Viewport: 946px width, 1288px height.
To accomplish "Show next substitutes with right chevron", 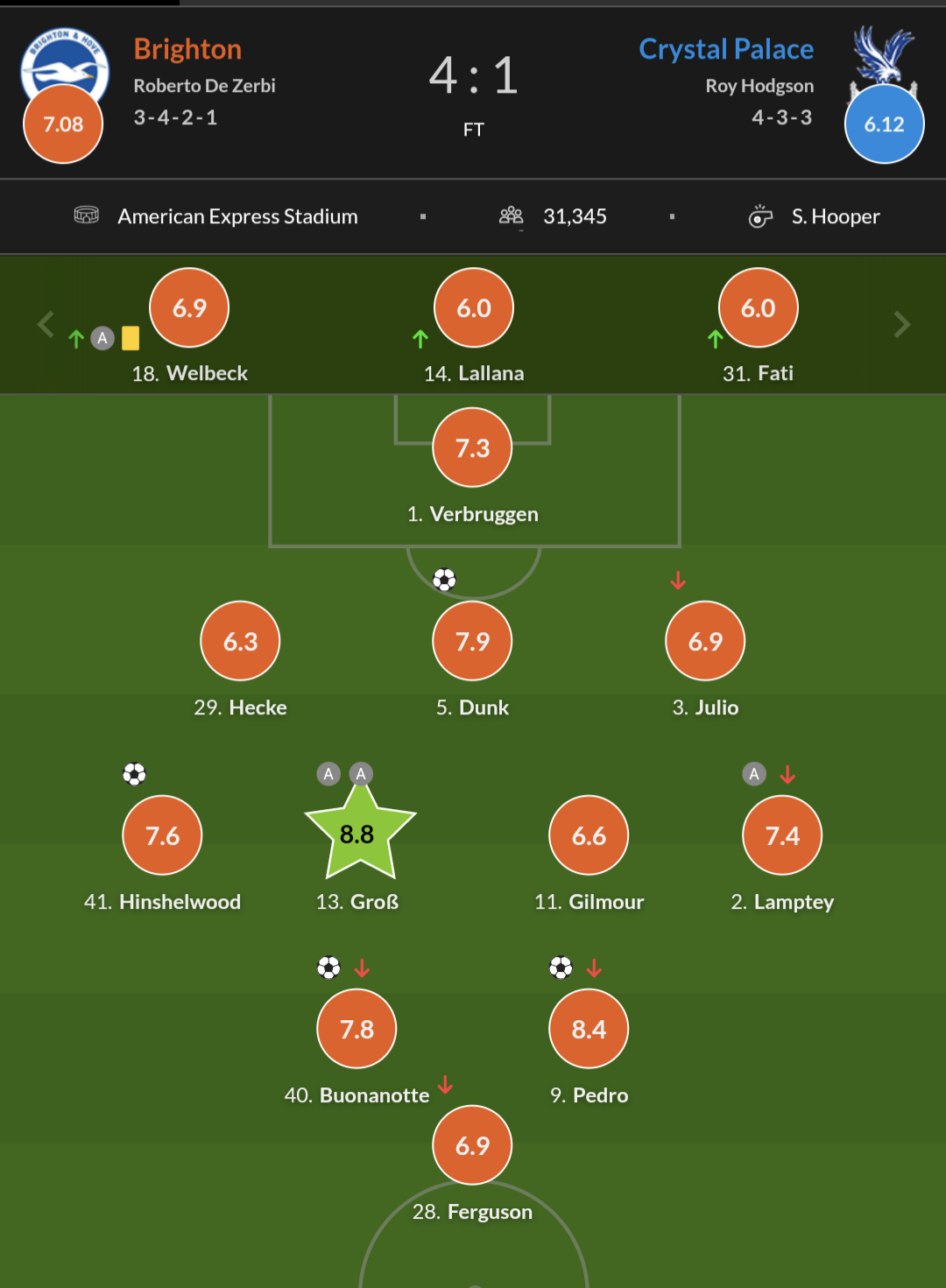I will [x=901, y=325].
